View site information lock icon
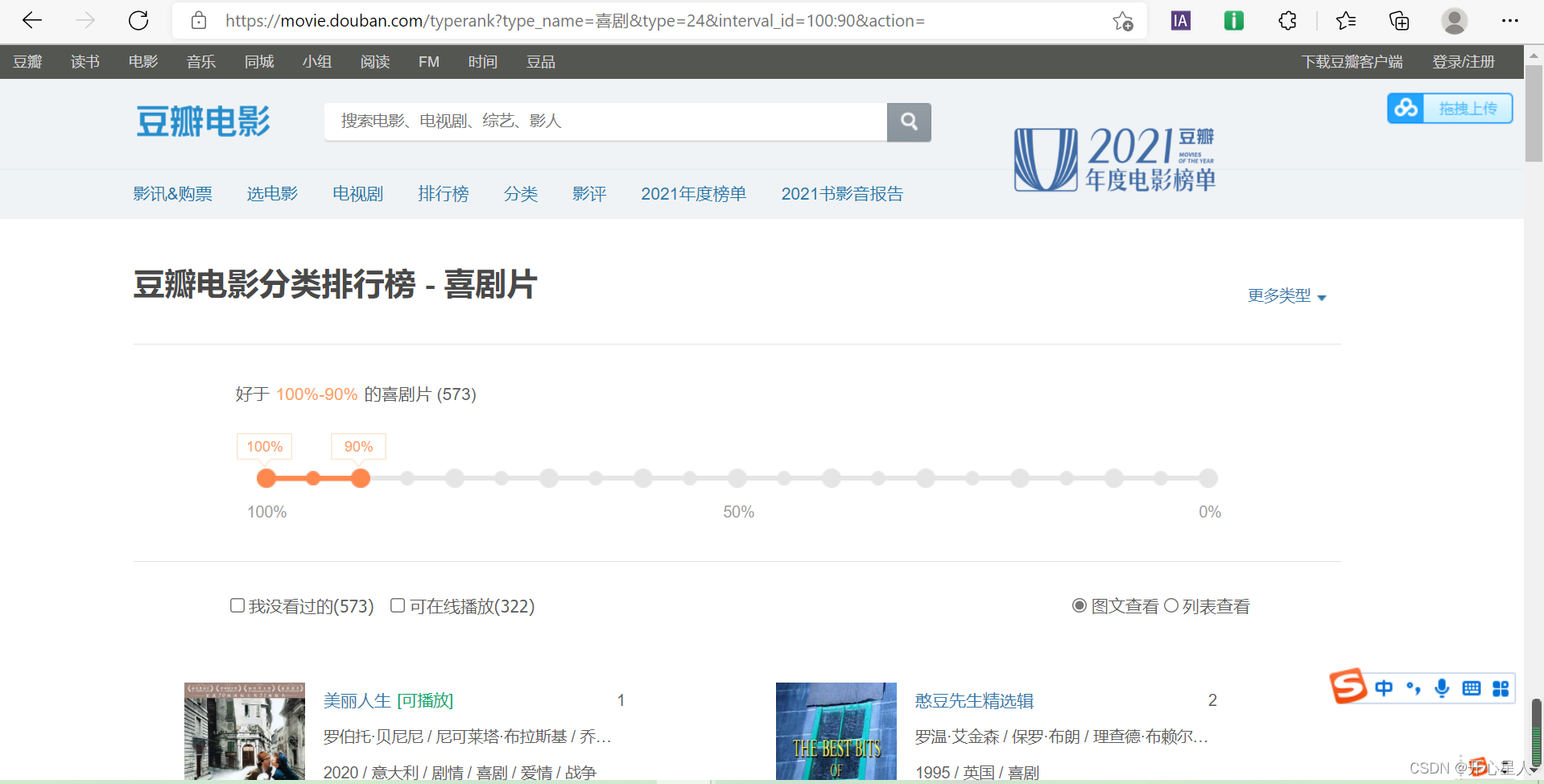 (x=199, y=21)
